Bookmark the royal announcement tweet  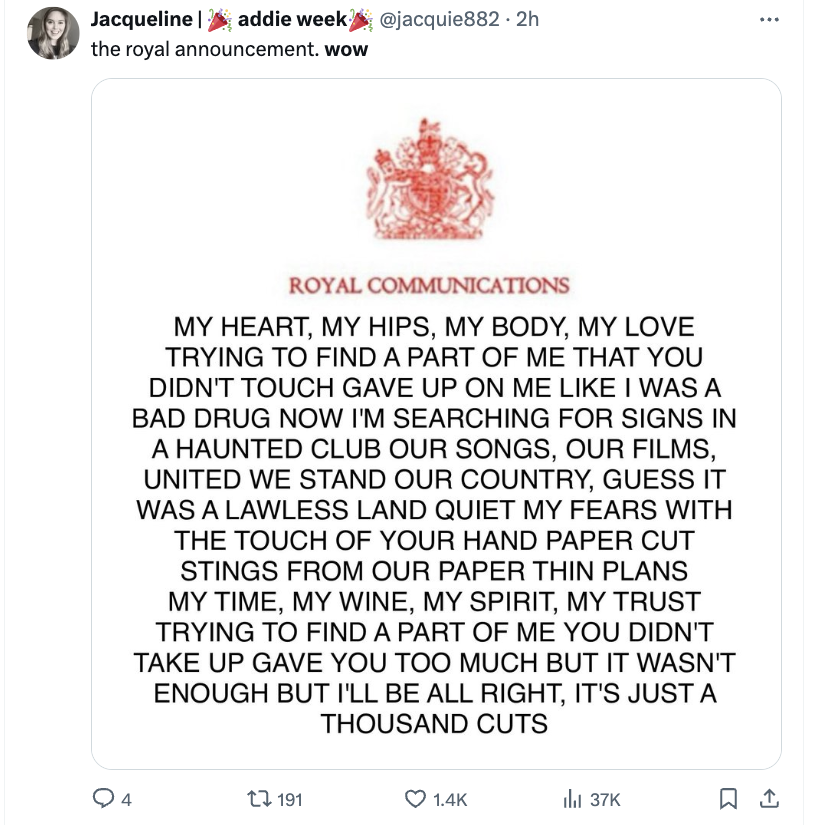tap(731, 798)
